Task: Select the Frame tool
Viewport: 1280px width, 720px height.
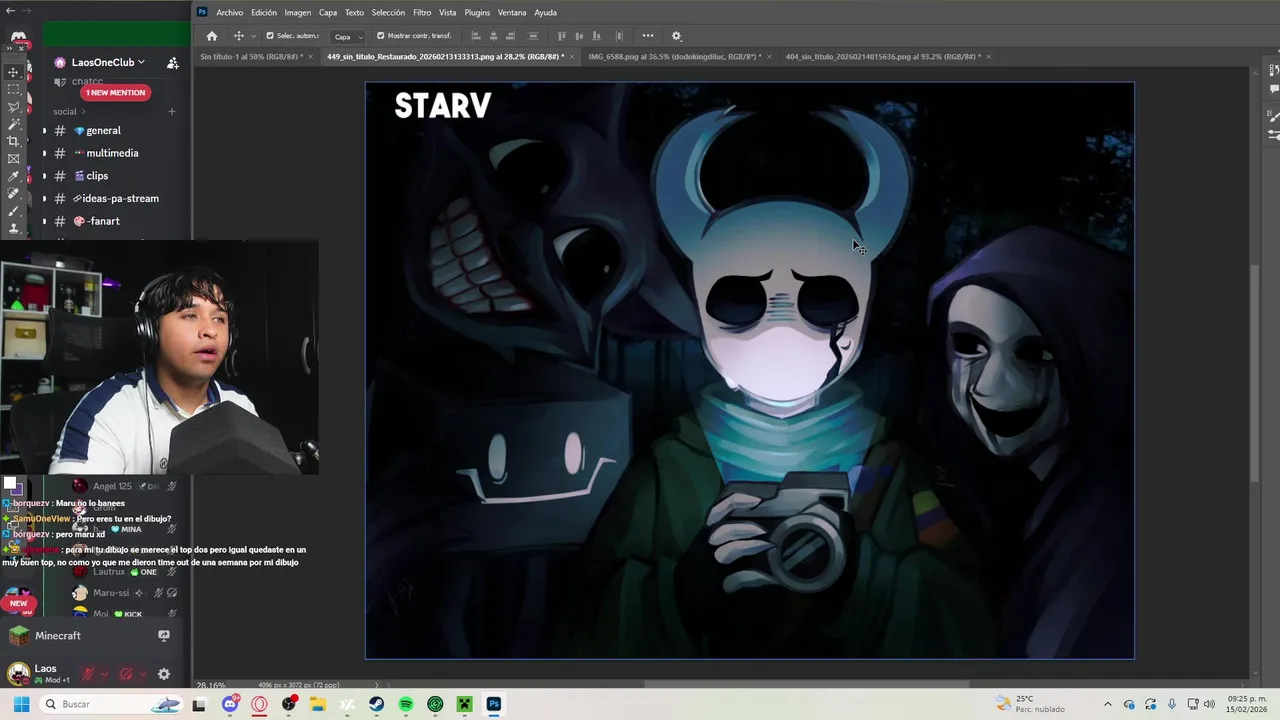Action: [x=13, y=158]
